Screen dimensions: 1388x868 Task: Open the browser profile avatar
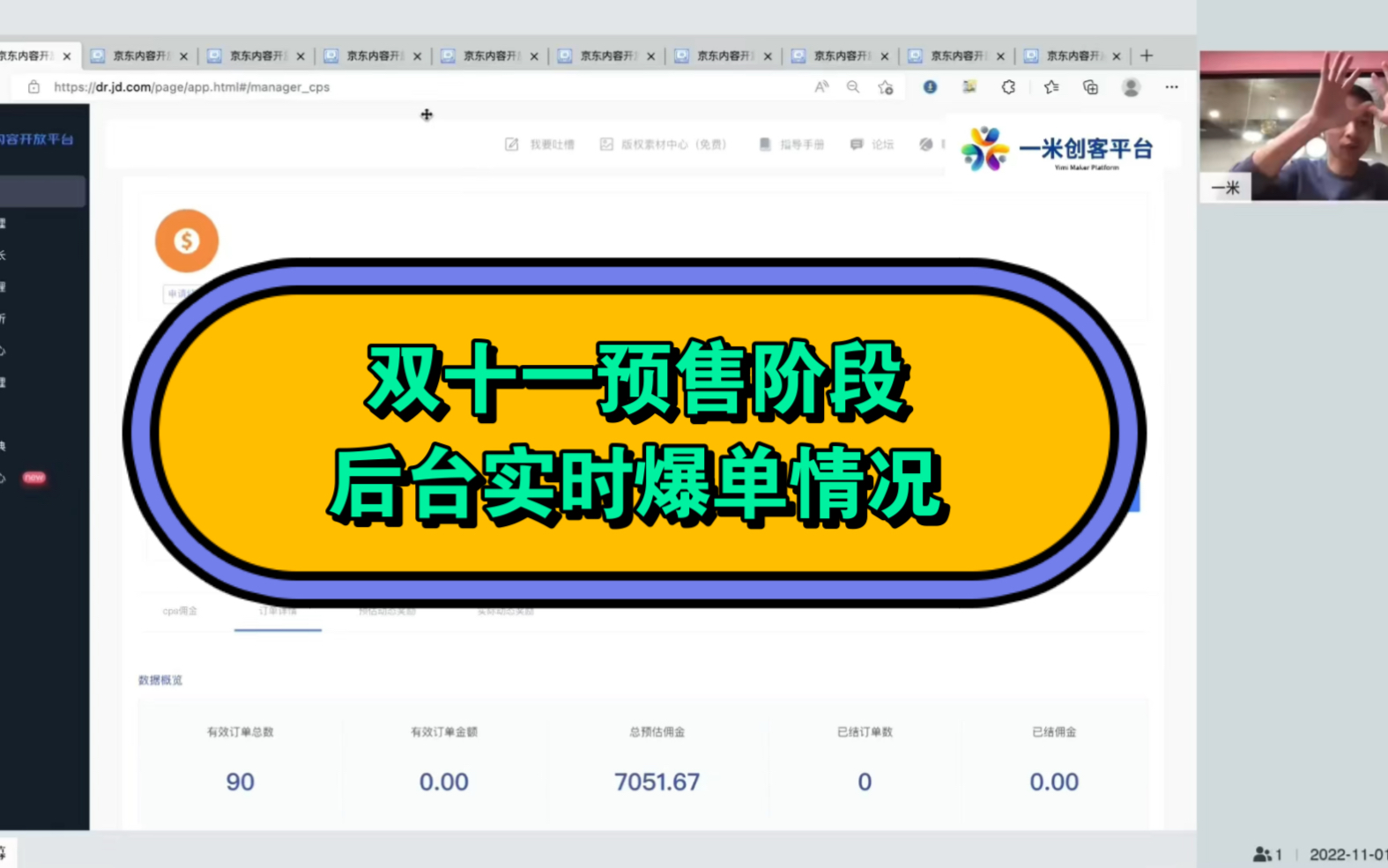click(1132, 87)
